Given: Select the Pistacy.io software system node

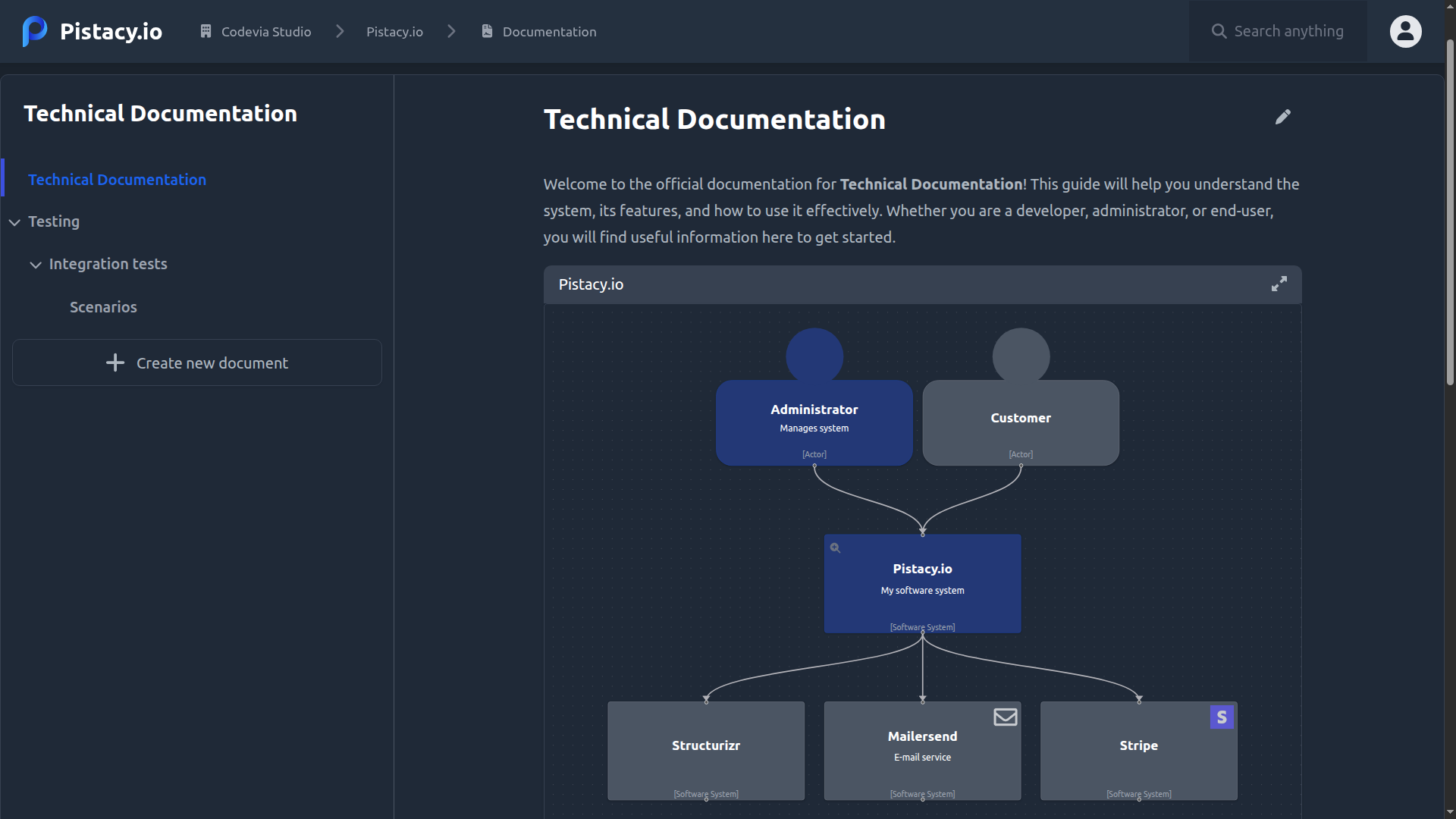Looking at the screenshot, I should [922, 583].
